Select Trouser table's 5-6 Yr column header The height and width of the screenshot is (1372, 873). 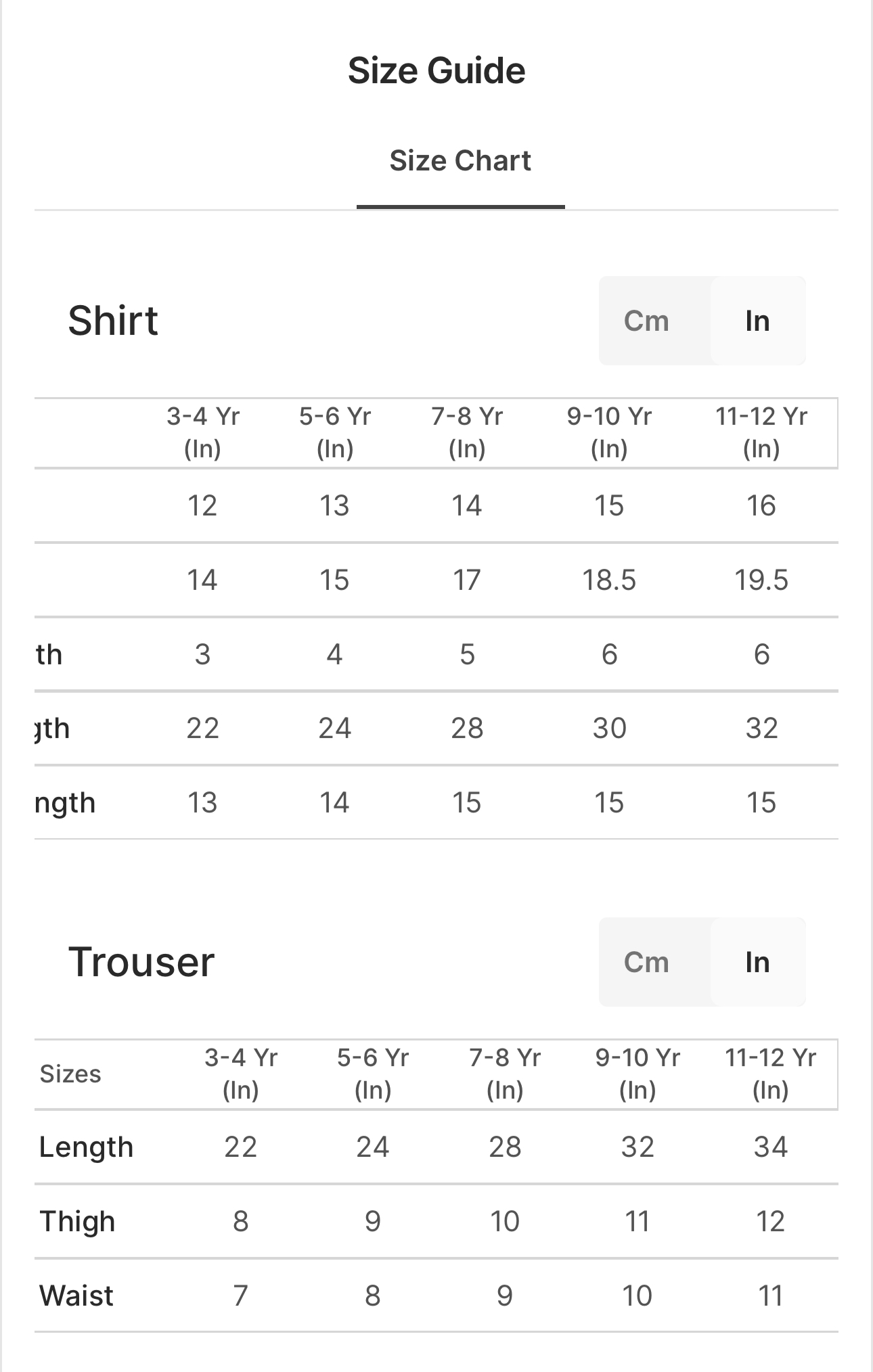coord(373,1074)
